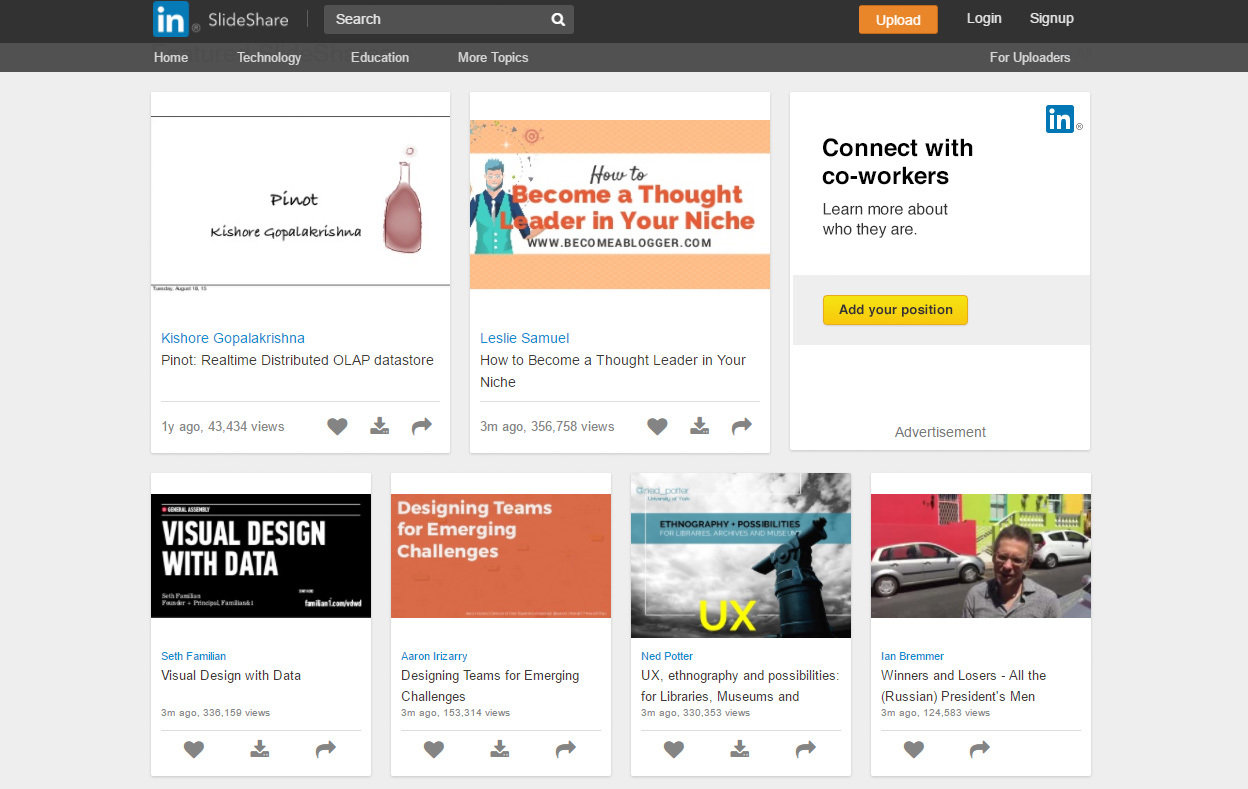Open the 'Visual Design with Data' title
This screenshot has height=789, width=1248.
[231, 675]
